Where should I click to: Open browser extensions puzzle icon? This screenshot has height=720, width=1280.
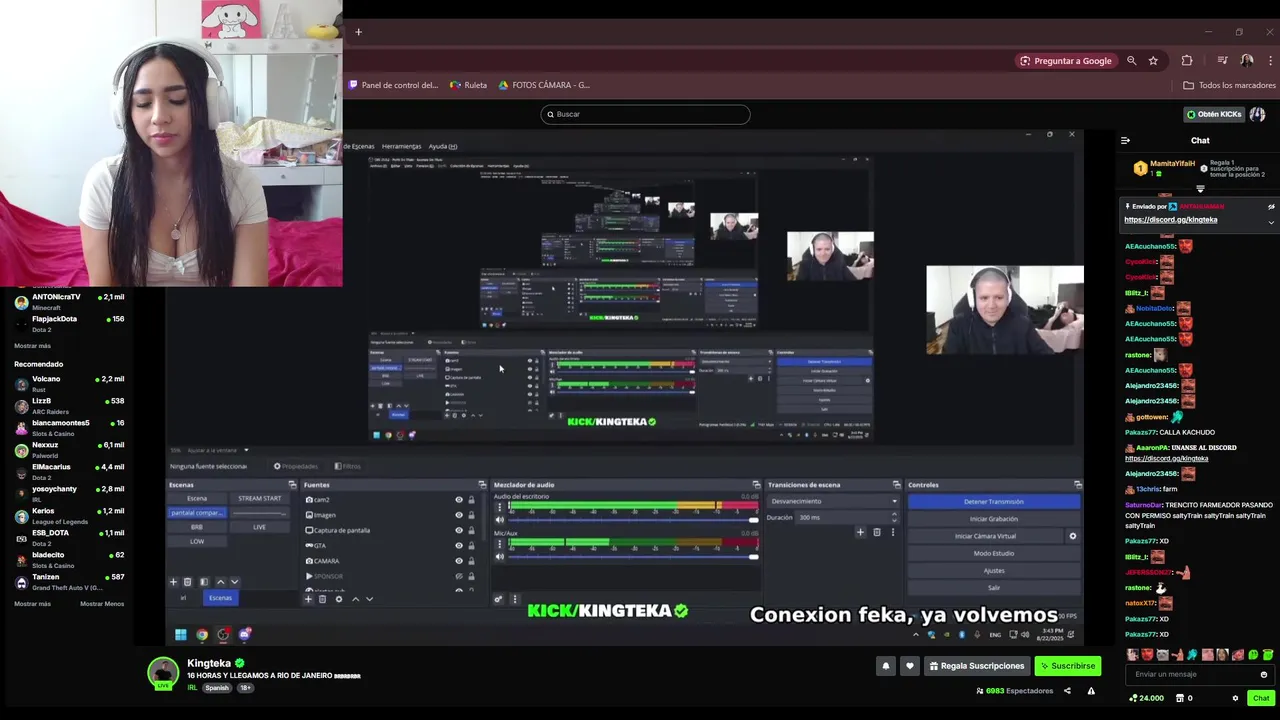click(x=1187, y=61)
